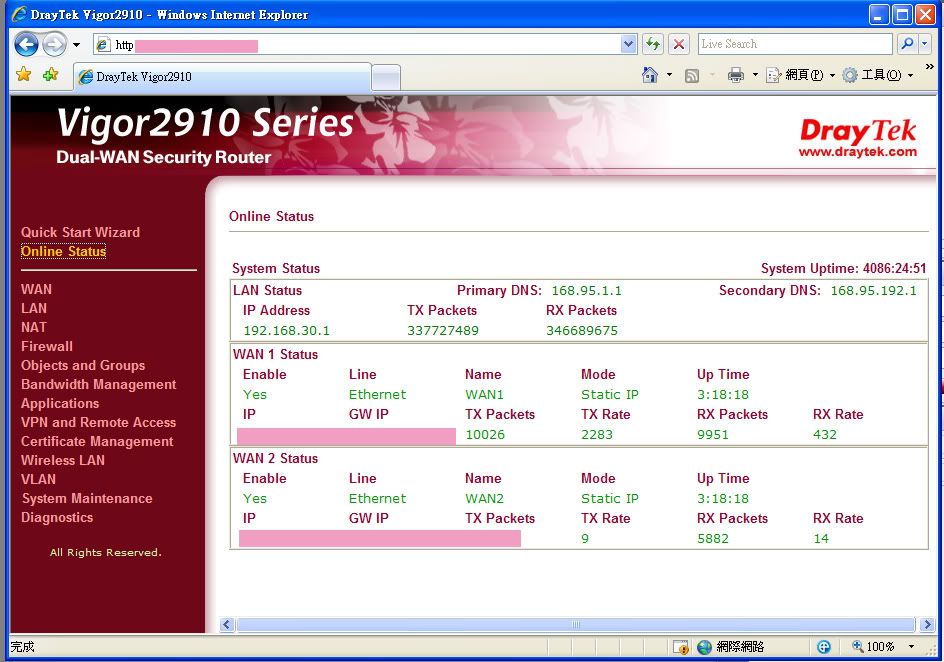
Task: Show more toolbar commands chevron
Action: point(930,67)
